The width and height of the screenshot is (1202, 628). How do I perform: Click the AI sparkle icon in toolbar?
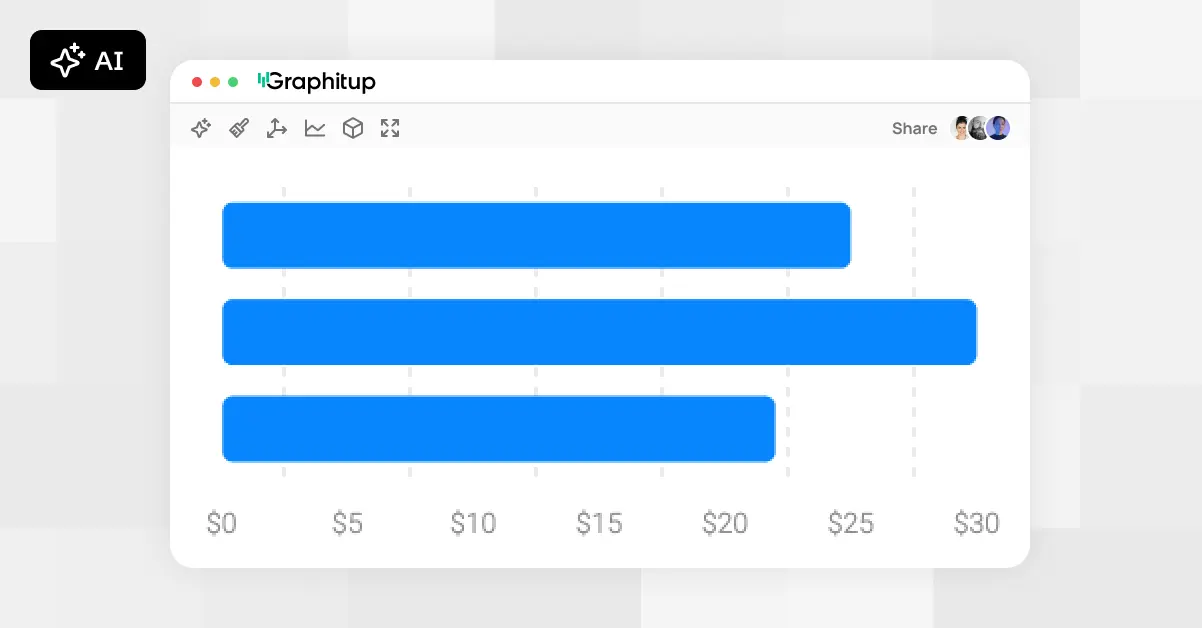click(x=201, y=128)
